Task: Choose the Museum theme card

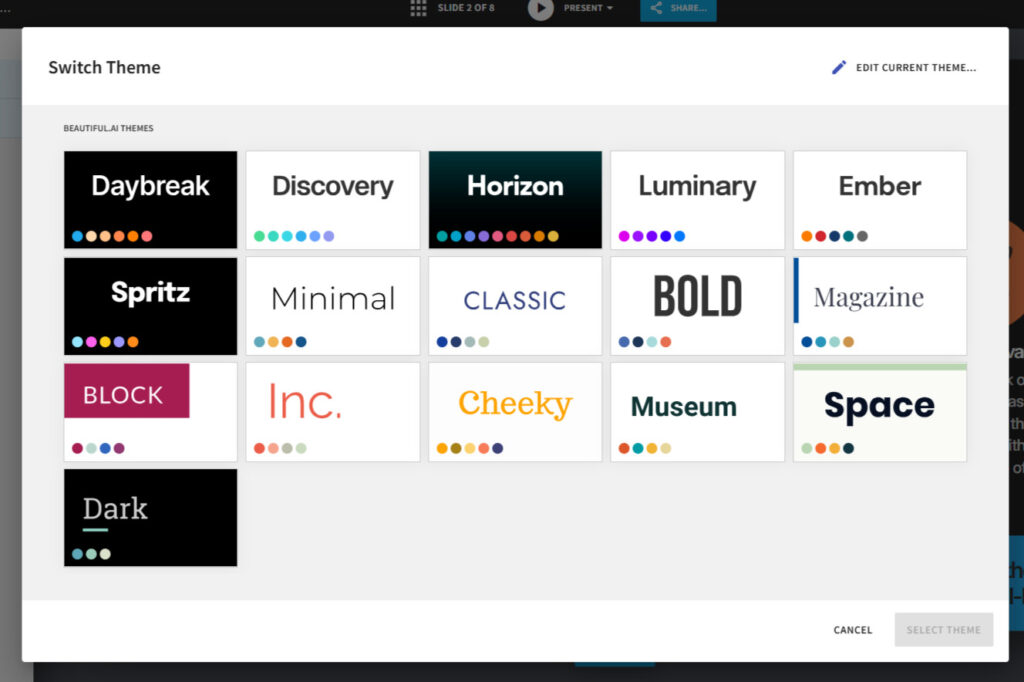Action: 697,412
